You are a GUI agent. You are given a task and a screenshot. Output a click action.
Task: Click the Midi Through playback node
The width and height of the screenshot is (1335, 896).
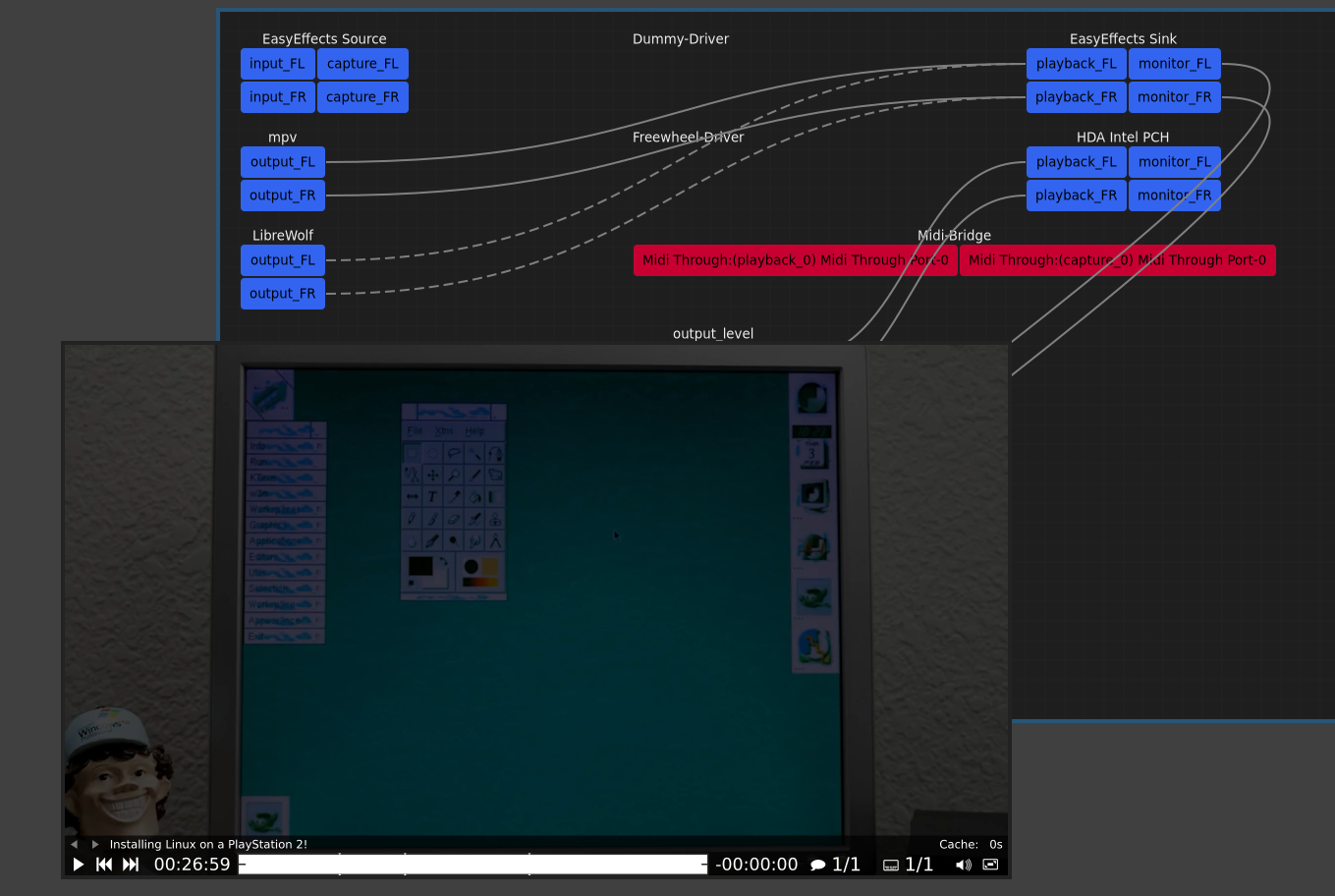click(796, 259)
